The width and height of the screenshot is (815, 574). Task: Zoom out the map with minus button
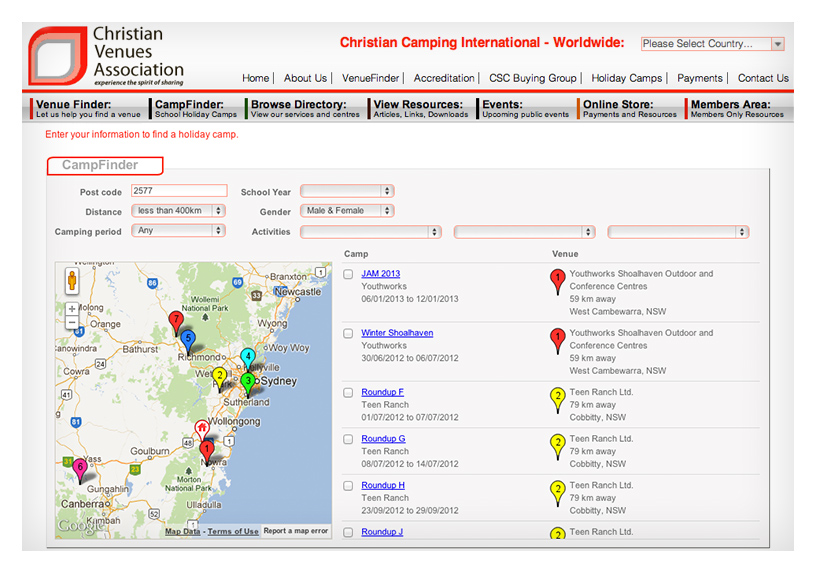[x=72, y=322]
